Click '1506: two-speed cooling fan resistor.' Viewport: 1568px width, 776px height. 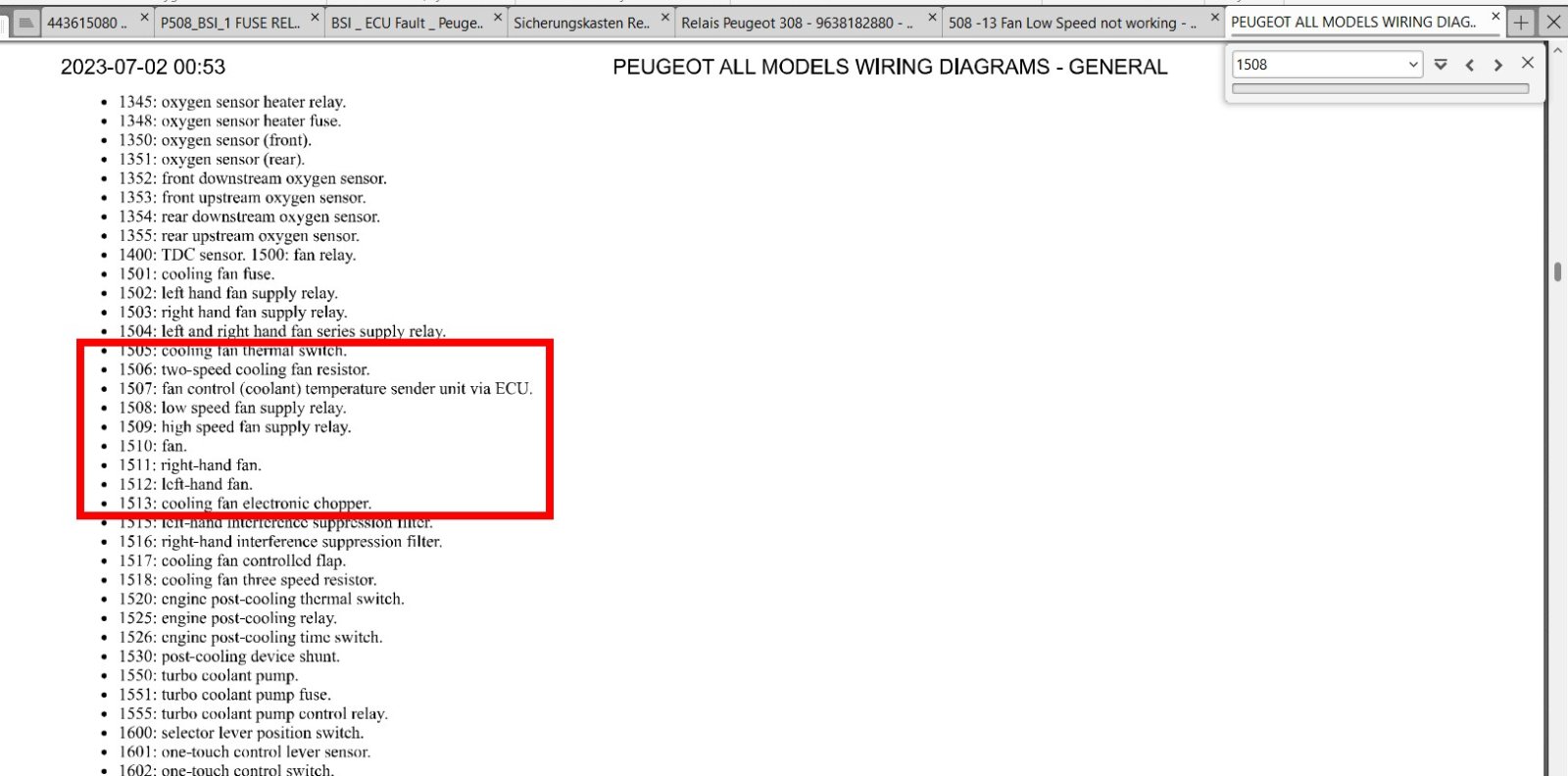tap(244, 369)
